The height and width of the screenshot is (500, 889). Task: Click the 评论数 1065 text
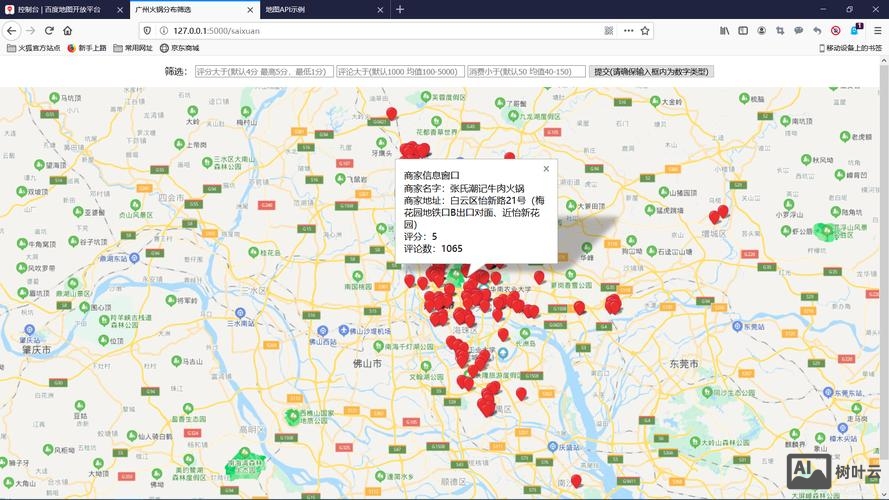[x=433, y=248]
